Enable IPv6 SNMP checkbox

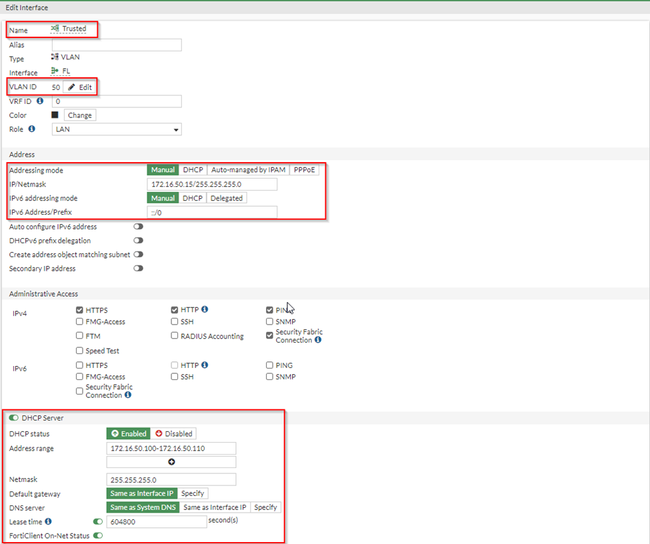point(269,376)
